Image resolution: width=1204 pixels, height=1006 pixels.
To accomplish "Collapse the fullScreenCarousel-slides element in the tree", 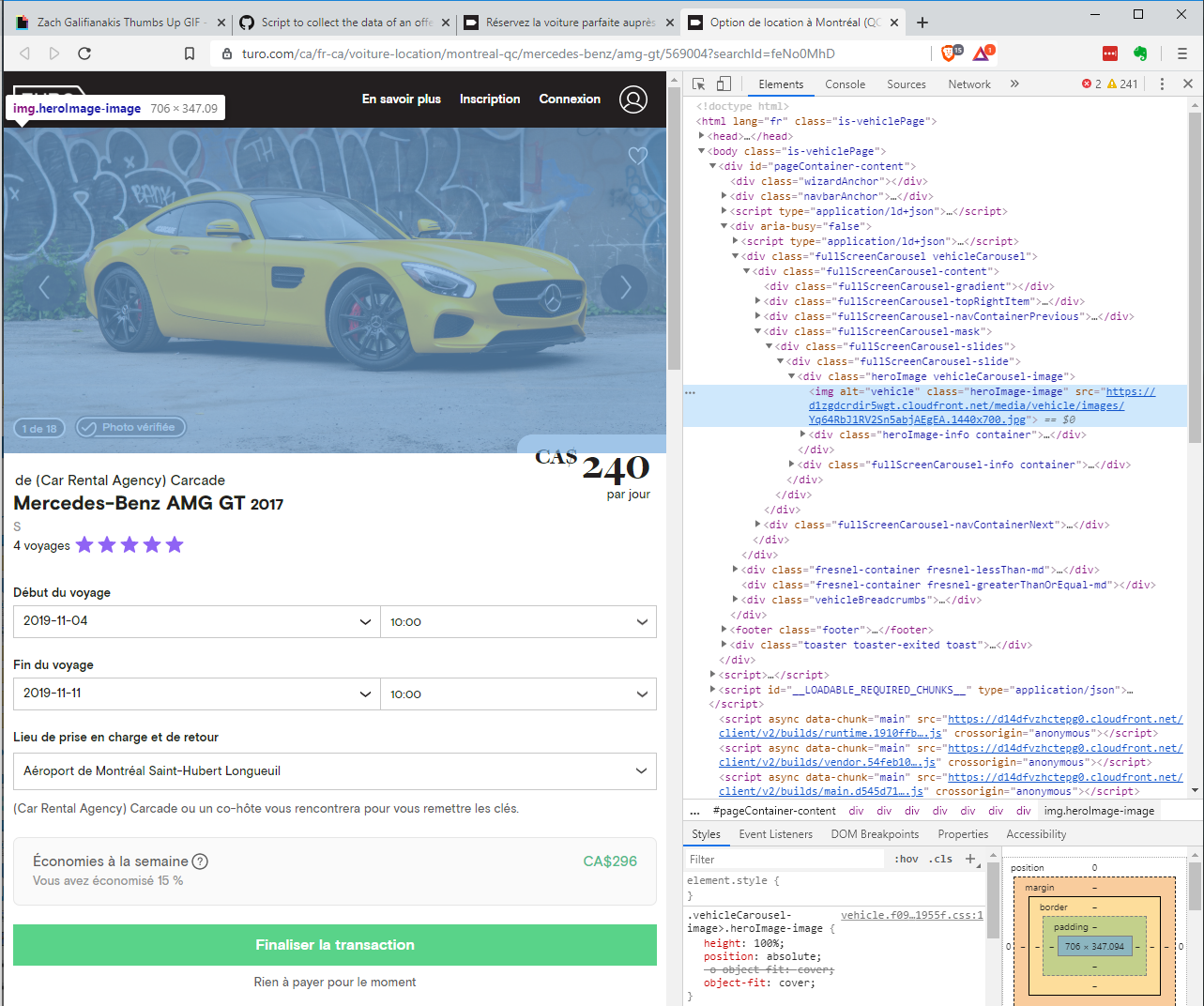I will click(x=769, y=345).
